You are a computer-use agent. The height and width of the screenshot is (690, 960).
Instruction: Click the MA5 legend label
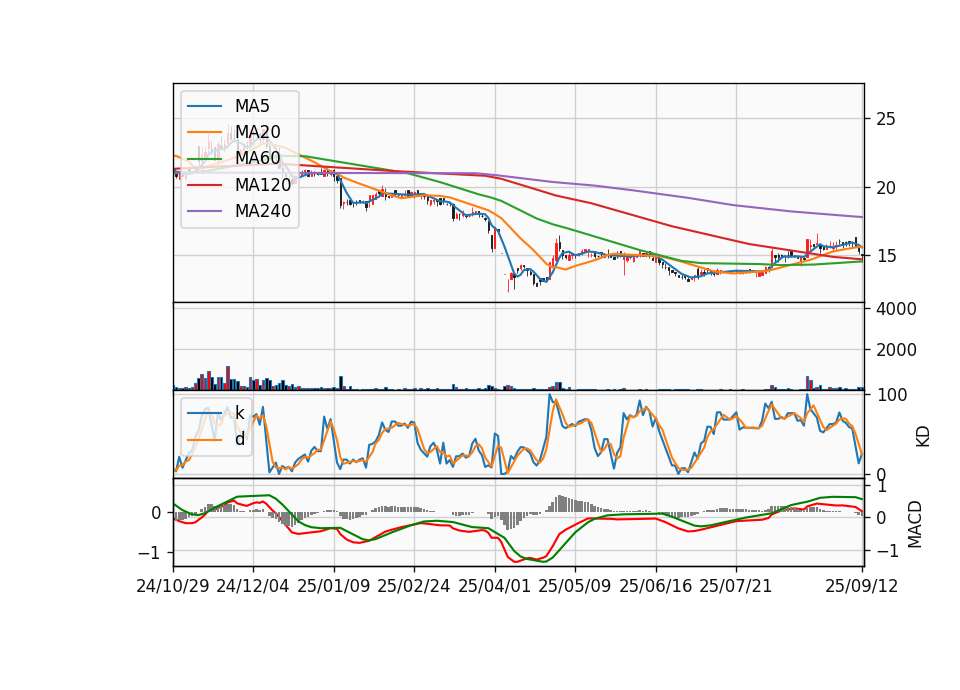pyautogui.click(x=252, y=106)
